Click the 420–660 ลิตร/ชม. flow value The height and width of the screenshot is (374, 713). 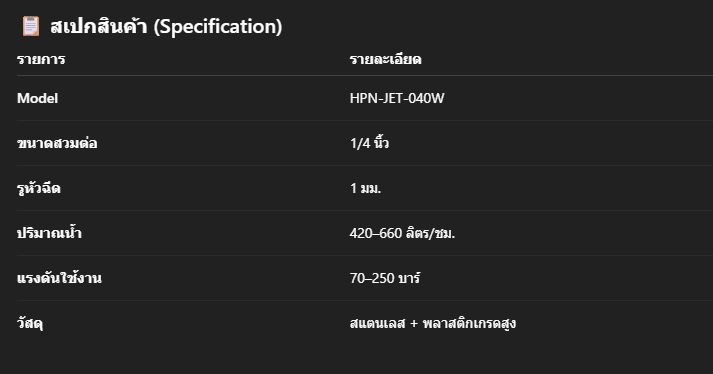402,233
